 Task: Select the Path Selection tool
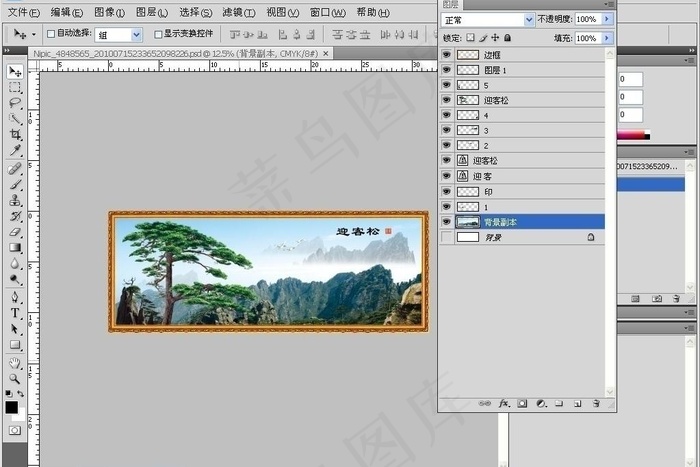[15, 329]
